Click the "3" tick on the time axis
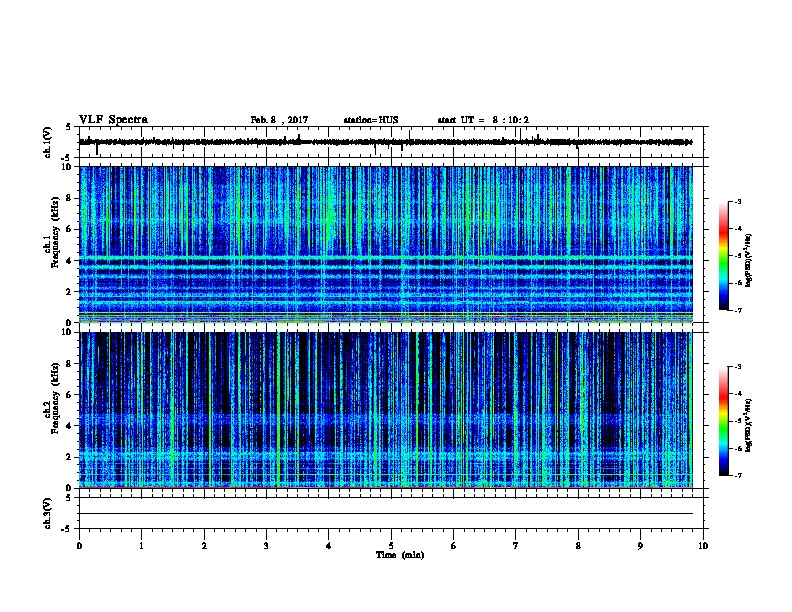 266,546
